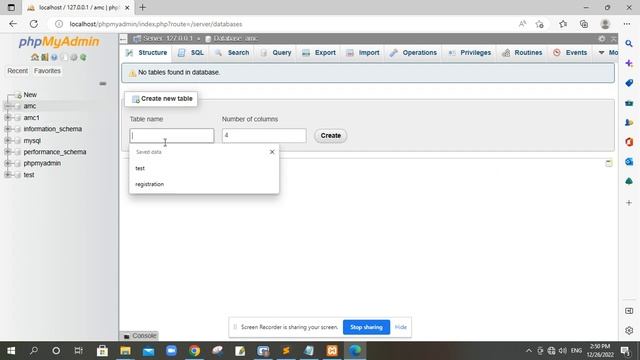
Task: Add page to favorites star icon
Action: click(x=540, y=24)
